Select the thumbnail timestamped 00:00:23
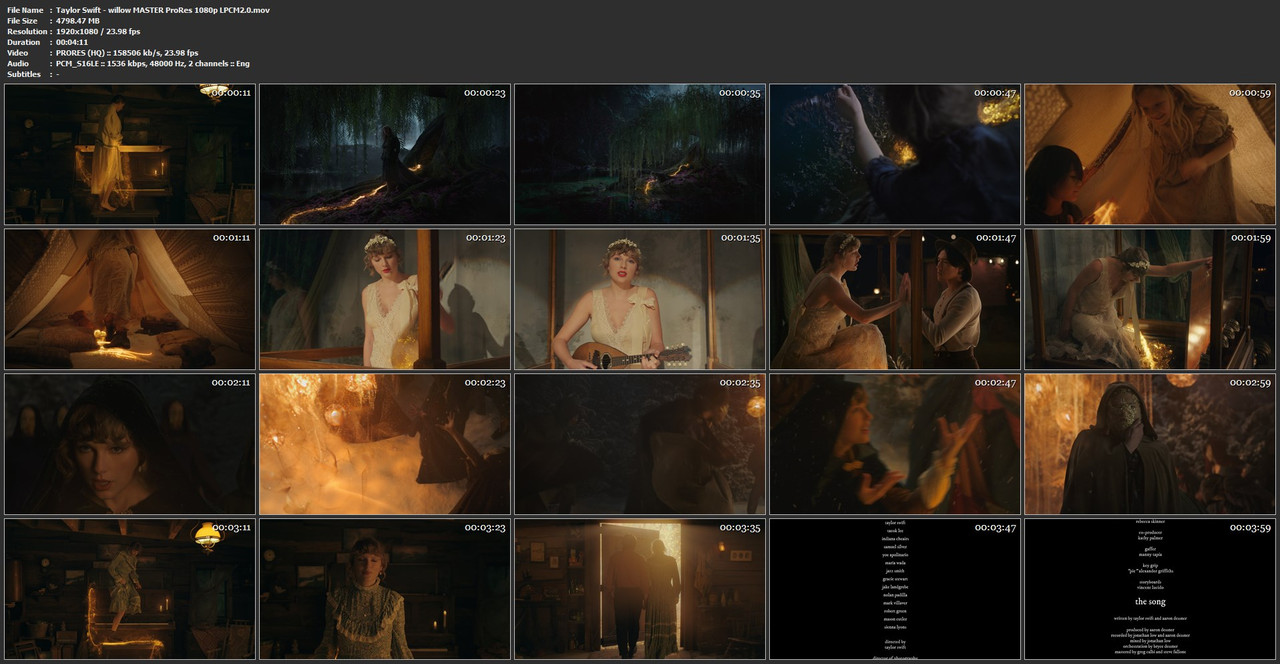1280x664 pixels. [385, 154]
